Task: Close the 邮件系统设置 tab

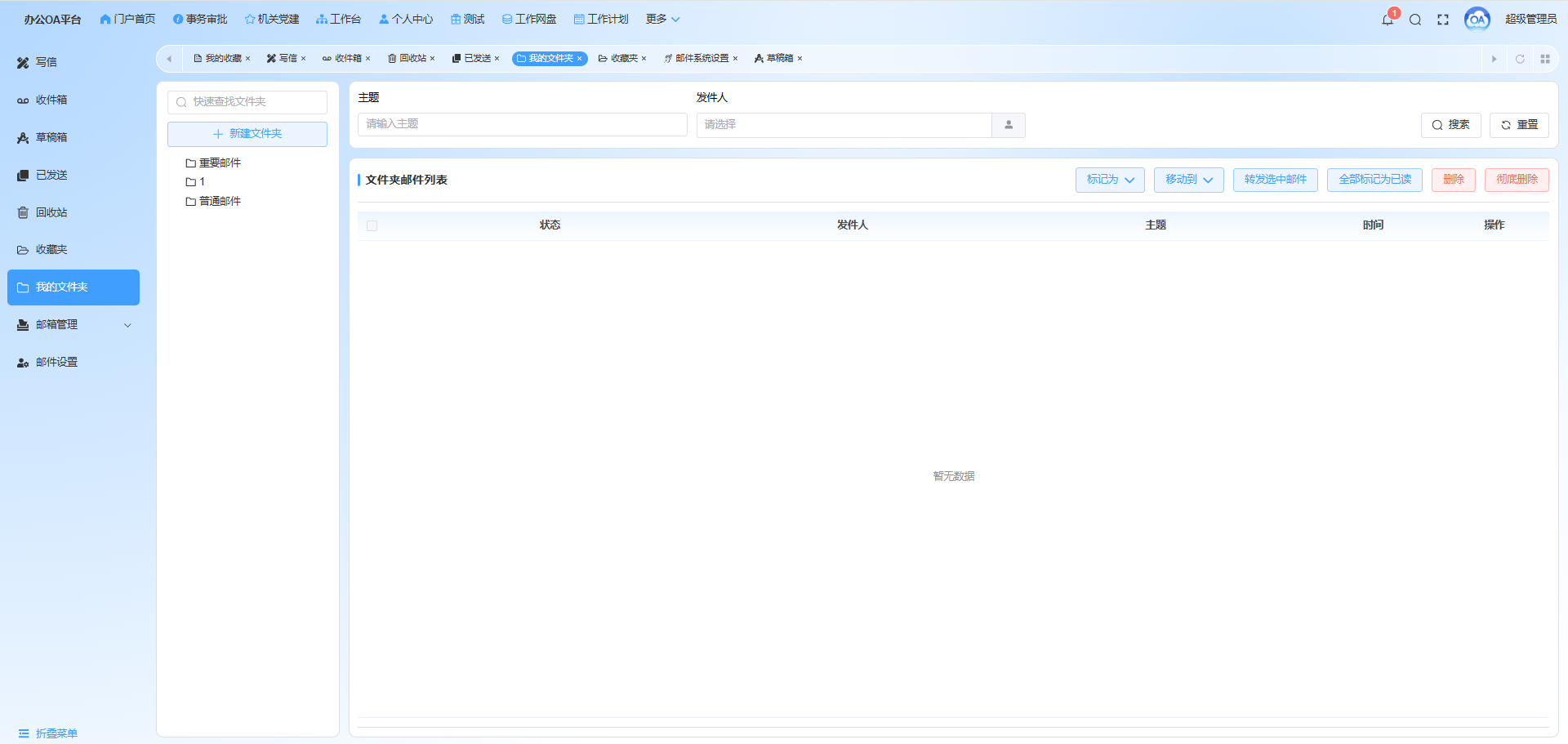Action: (x=735, y=59)
